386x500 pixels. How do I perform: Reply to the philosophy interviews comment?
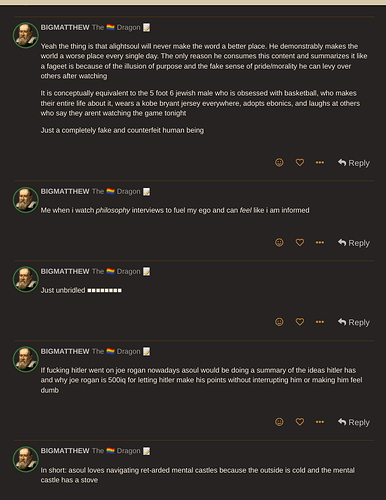coord(354,243)
